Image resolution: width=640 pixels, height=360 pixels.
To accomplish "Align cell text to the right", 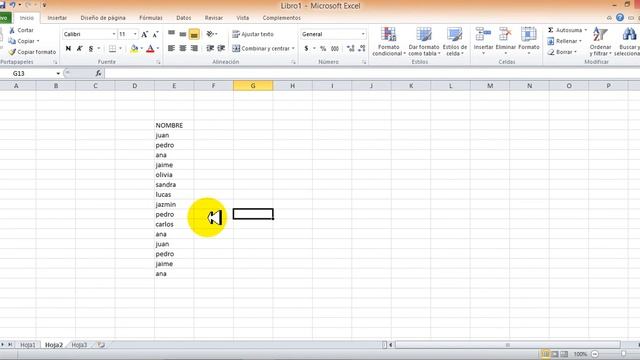I will 194,49.
